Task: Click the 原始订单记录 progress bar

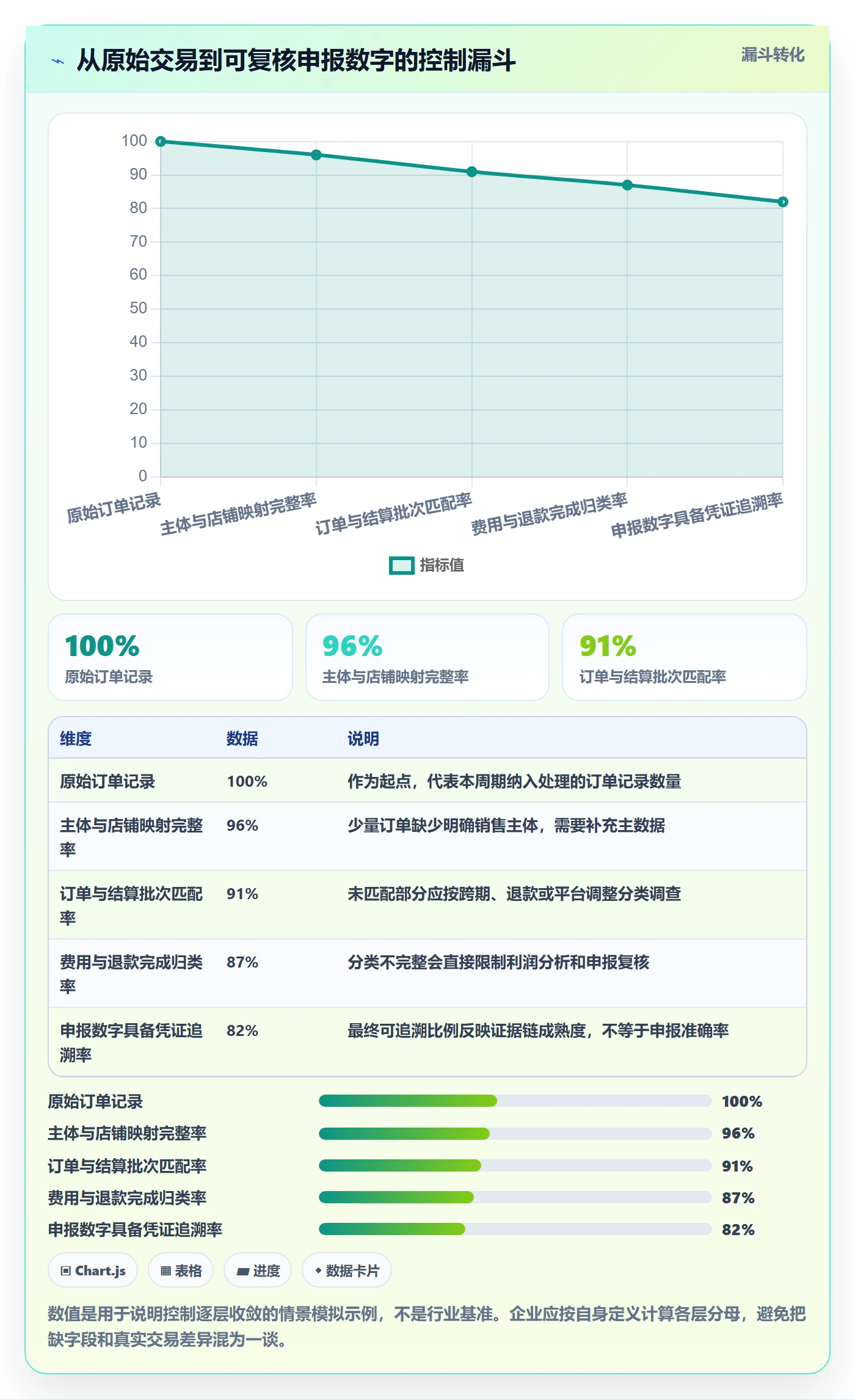Action: (x=515, y=1101)
